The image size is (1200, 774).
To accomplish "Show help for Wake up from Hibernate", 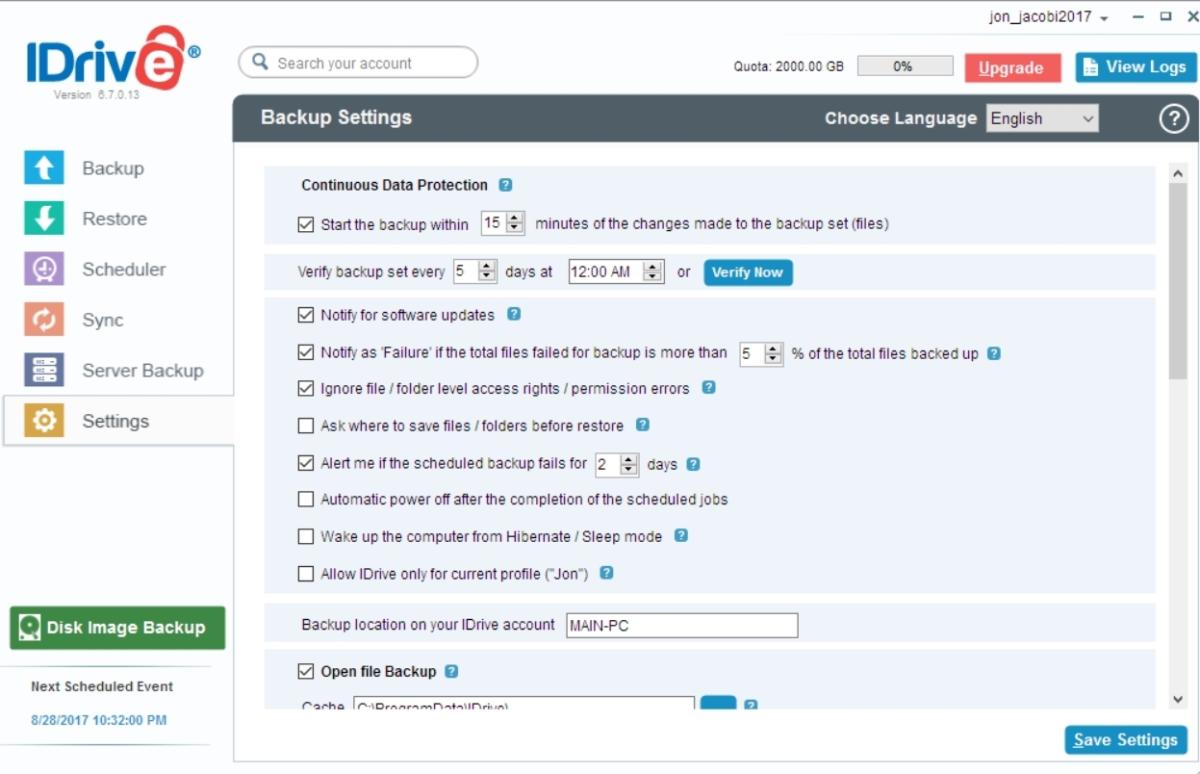I will tap(681, 536).
